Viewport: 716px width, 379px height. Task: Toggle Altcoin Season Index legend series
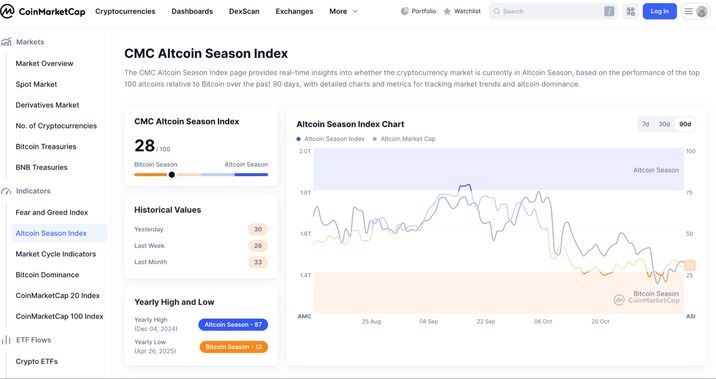tap(331, 139)
